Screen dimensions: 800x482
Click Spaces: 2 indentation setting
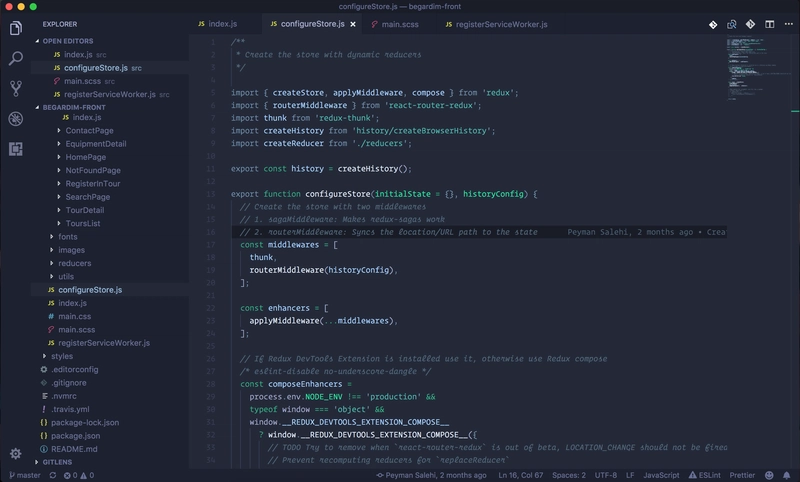coord(568,475)
